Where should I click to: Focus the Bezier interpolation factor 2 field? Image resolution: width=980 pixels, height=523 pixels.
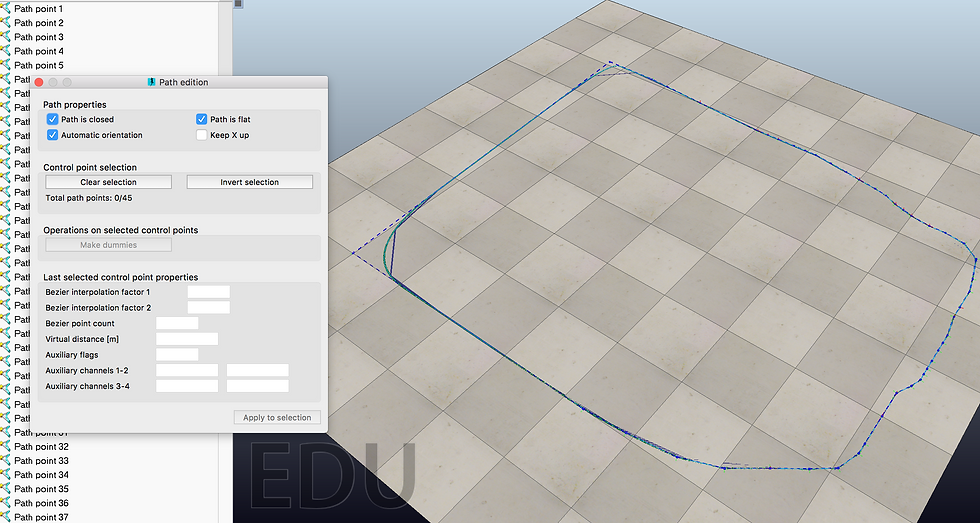209,307
